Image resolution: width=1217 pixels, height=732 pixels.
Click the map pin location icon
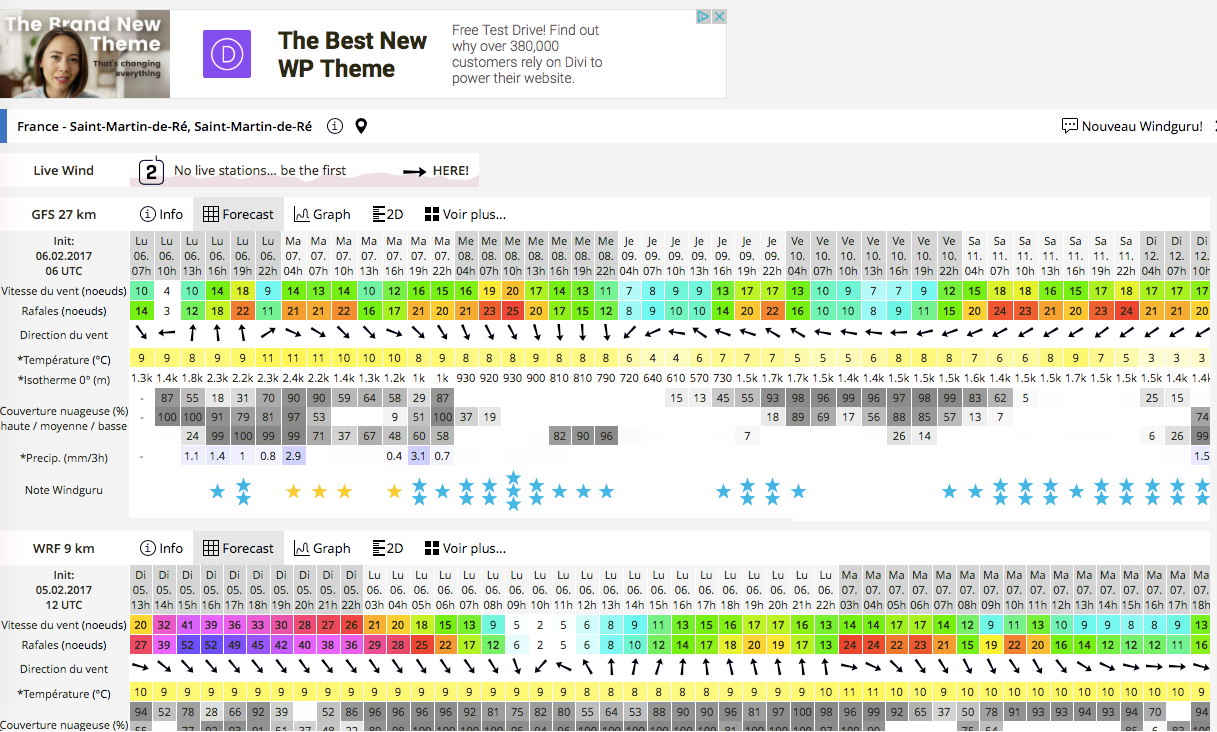(x=361, y=126)
